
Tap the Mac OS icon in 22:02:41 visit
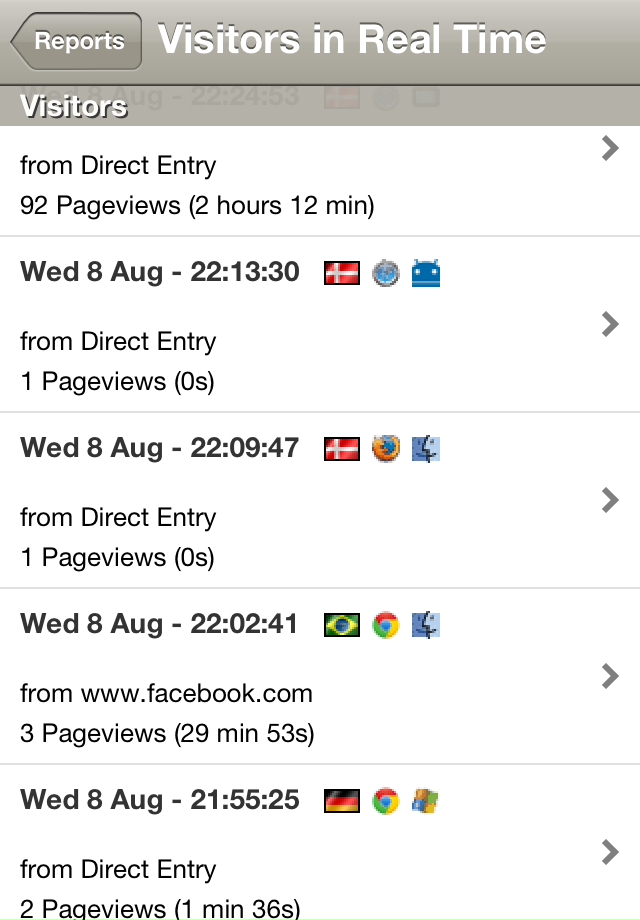pyautogui.click(x=426, y=625)
